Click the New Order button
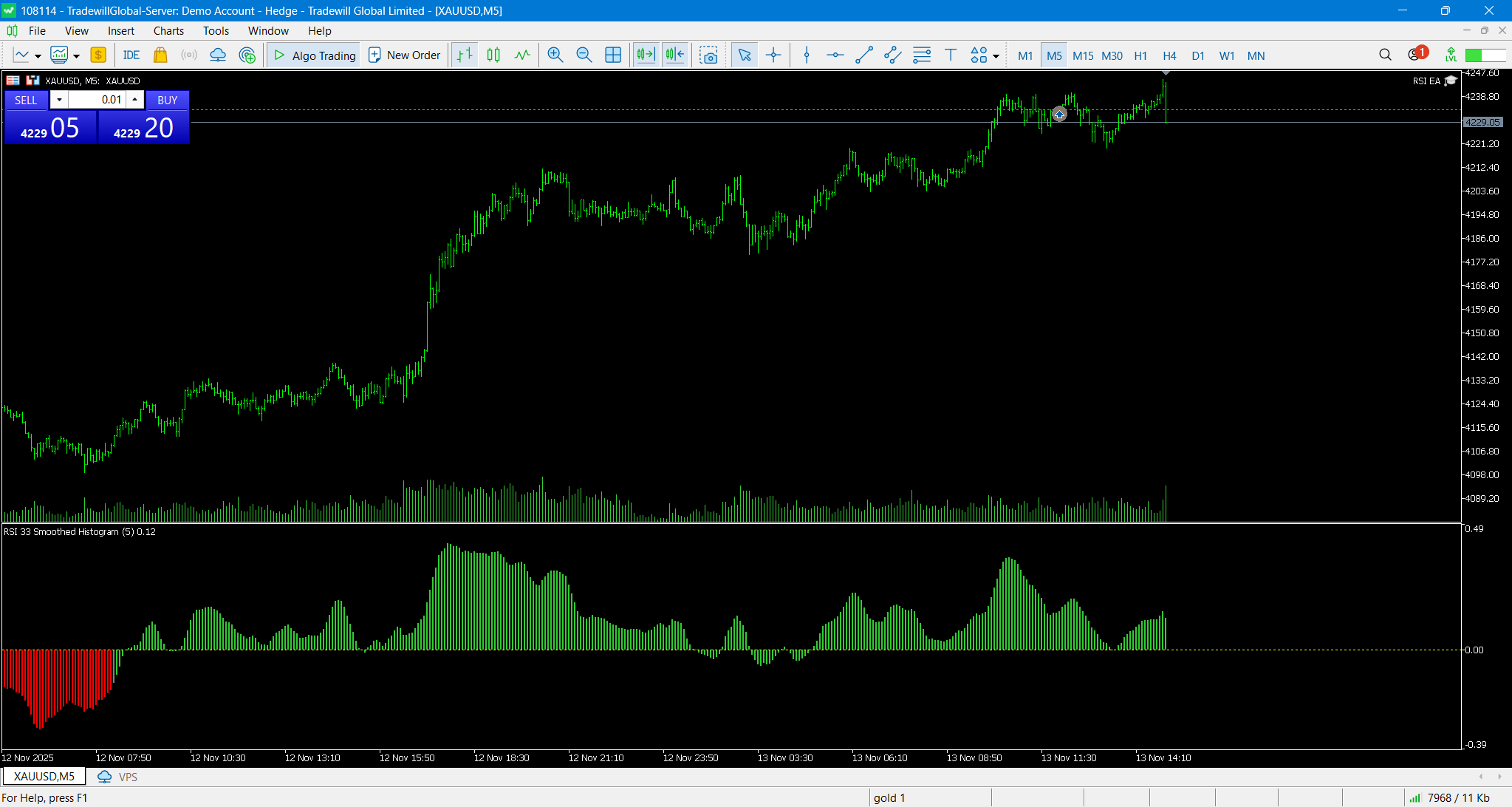The image size is (1512, 807). tap(405, 55)
